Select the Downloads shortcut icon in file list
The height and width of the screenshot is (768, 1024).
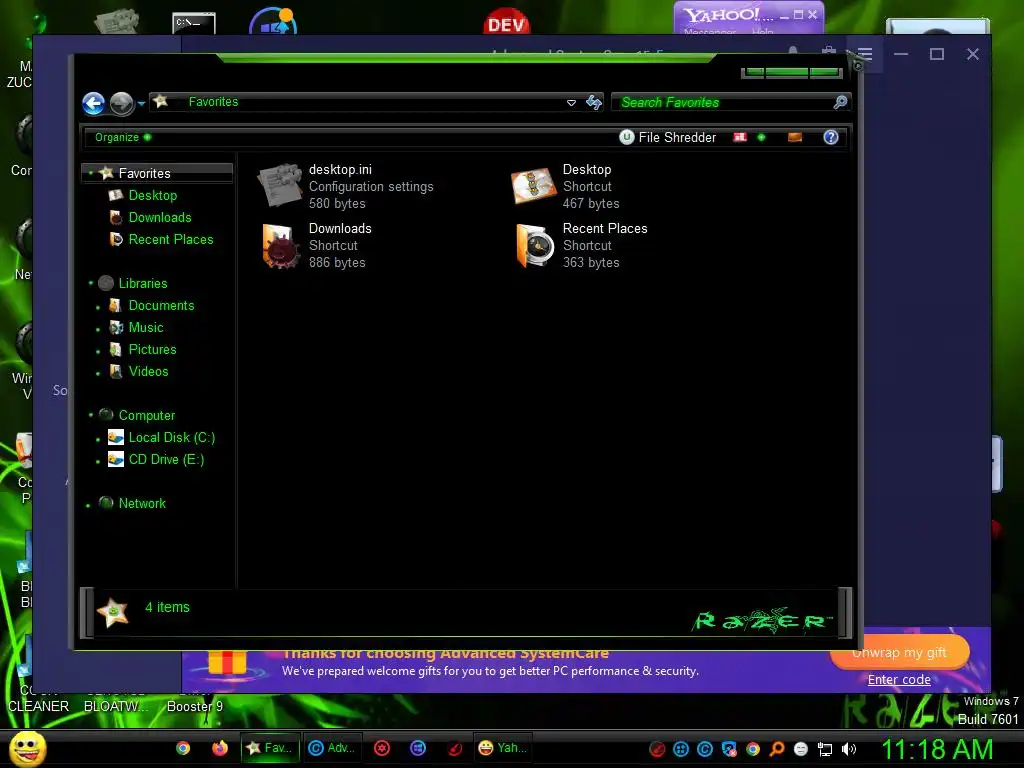[x=281, y=246]
